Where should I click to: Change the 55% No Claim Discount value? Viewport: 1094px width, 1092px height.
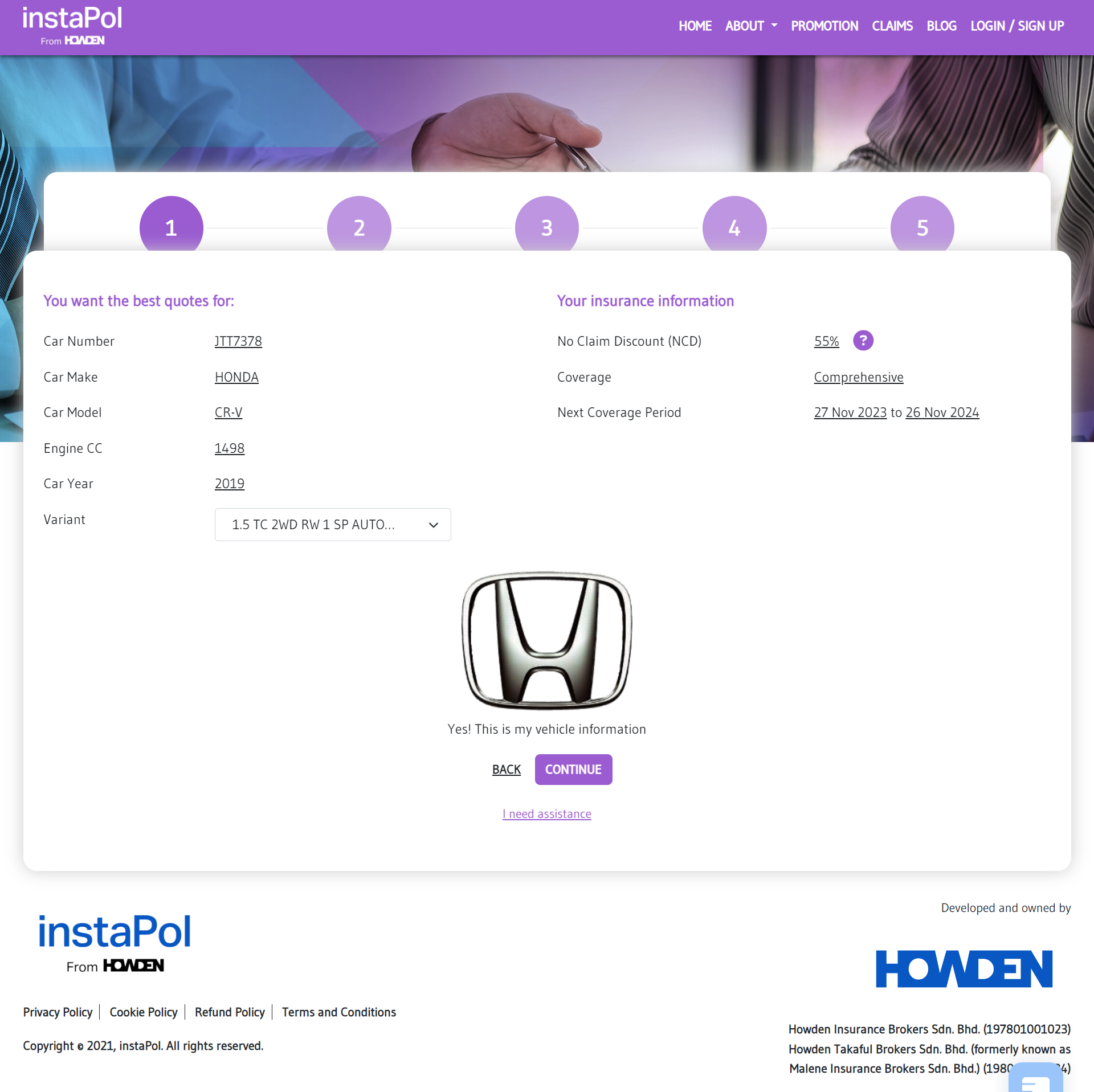click(x=826, y=341)
